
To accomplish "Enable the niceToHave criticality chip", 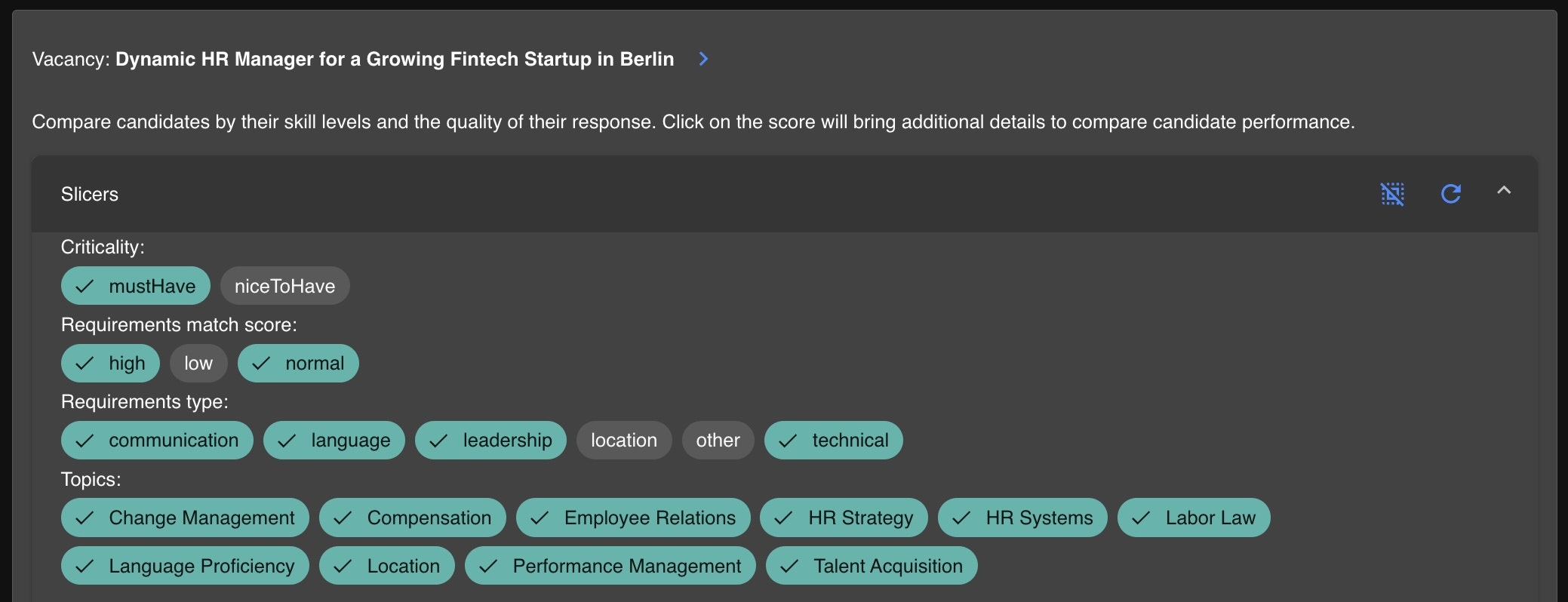I will point(284,286).
